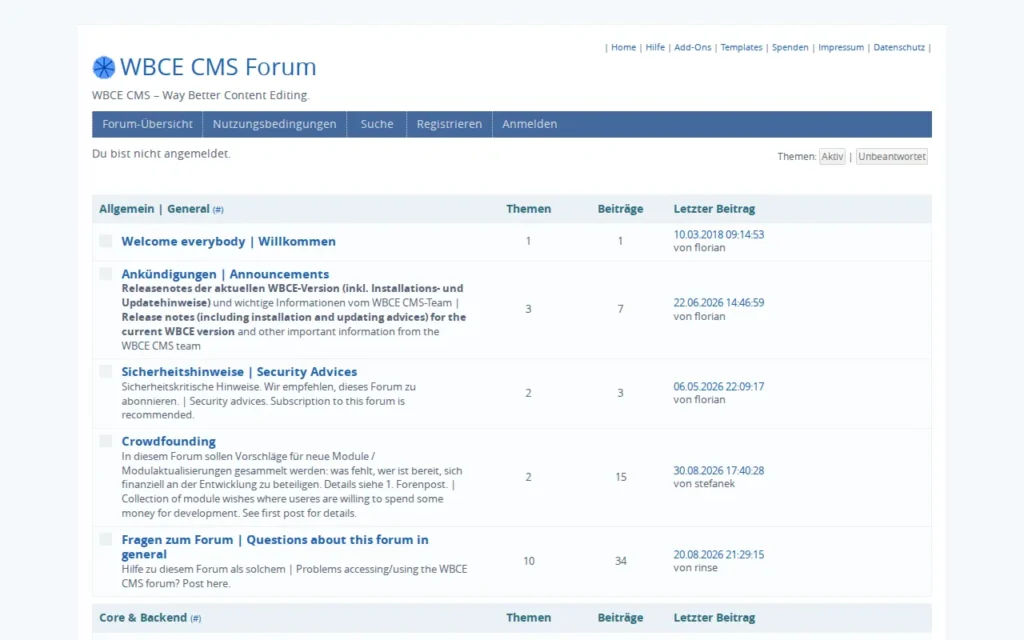Show Aktiv topics
Image resolution: width=1024 pixels, height=640 pixels.
(832, 156)
